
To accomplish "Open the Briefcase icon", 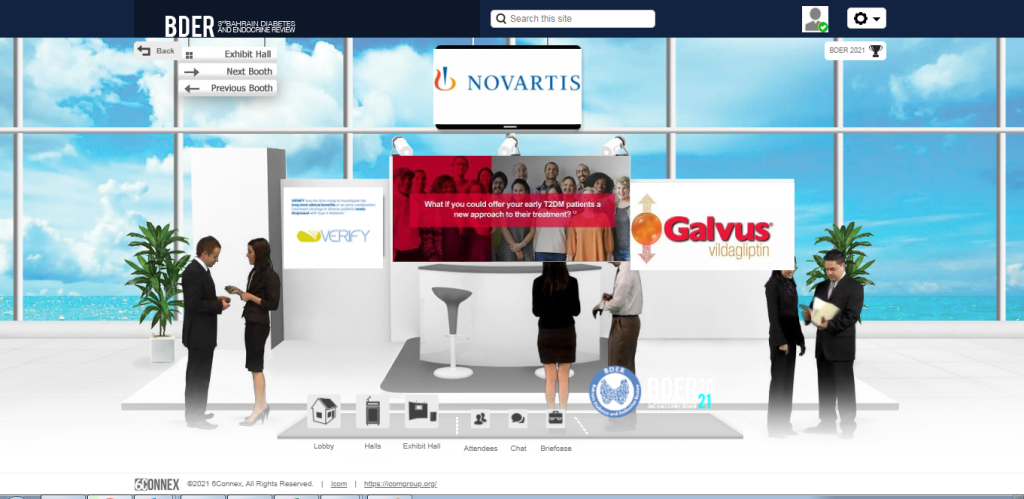I will pyautogui.click(x=555, y=420).
